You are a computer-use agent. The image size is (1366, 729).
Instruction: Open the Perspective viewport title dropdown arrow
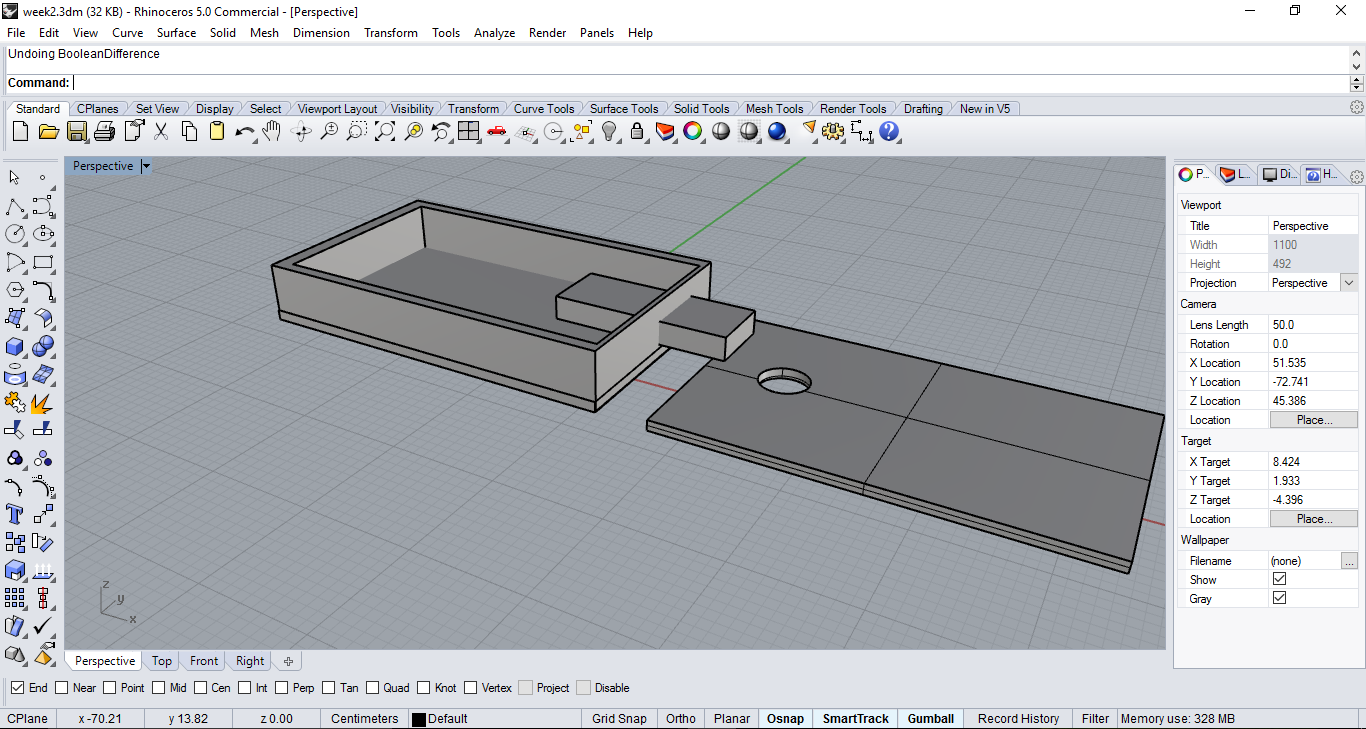point(146,166)
